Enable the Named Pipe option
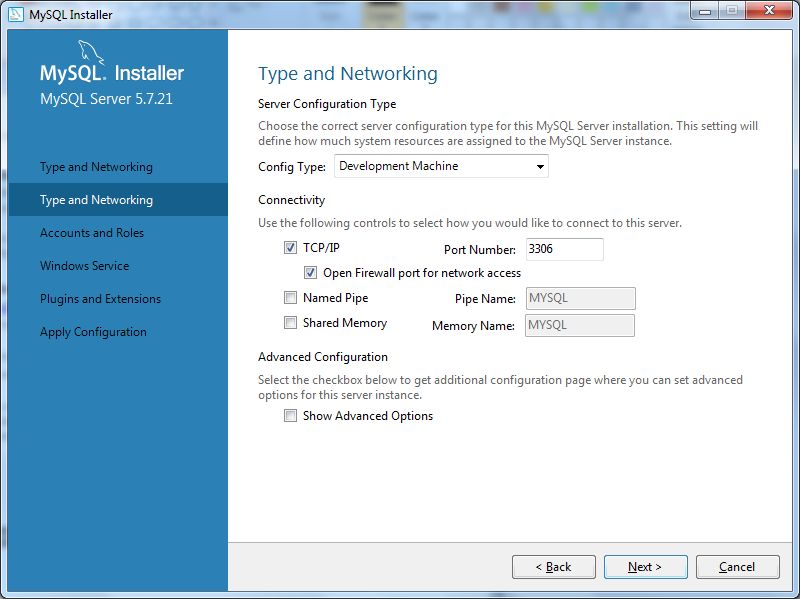 click(291, 298)
